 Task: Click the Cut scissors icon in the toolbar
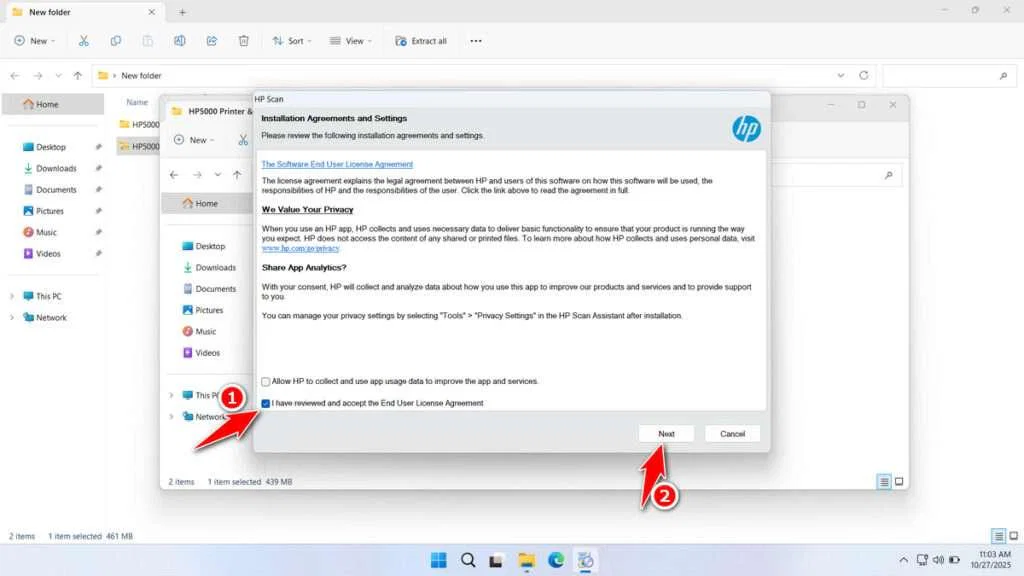(84, 41)
